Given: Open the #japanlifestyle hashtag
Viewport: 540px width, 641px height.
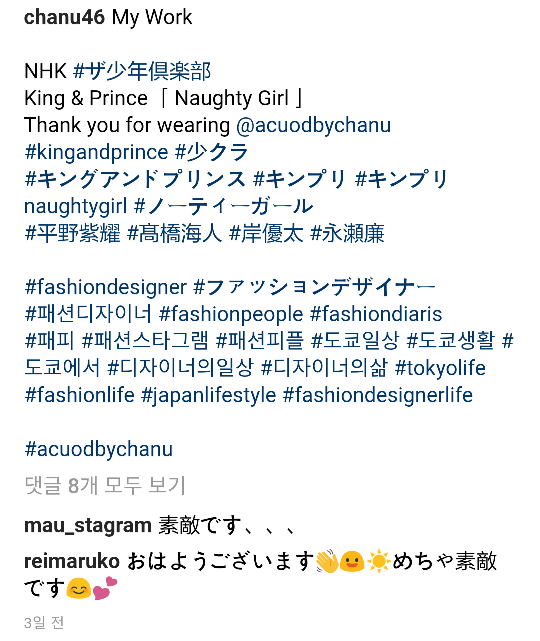Looking at the screenshot, I should pyautogui.click(x=208, y=395).
